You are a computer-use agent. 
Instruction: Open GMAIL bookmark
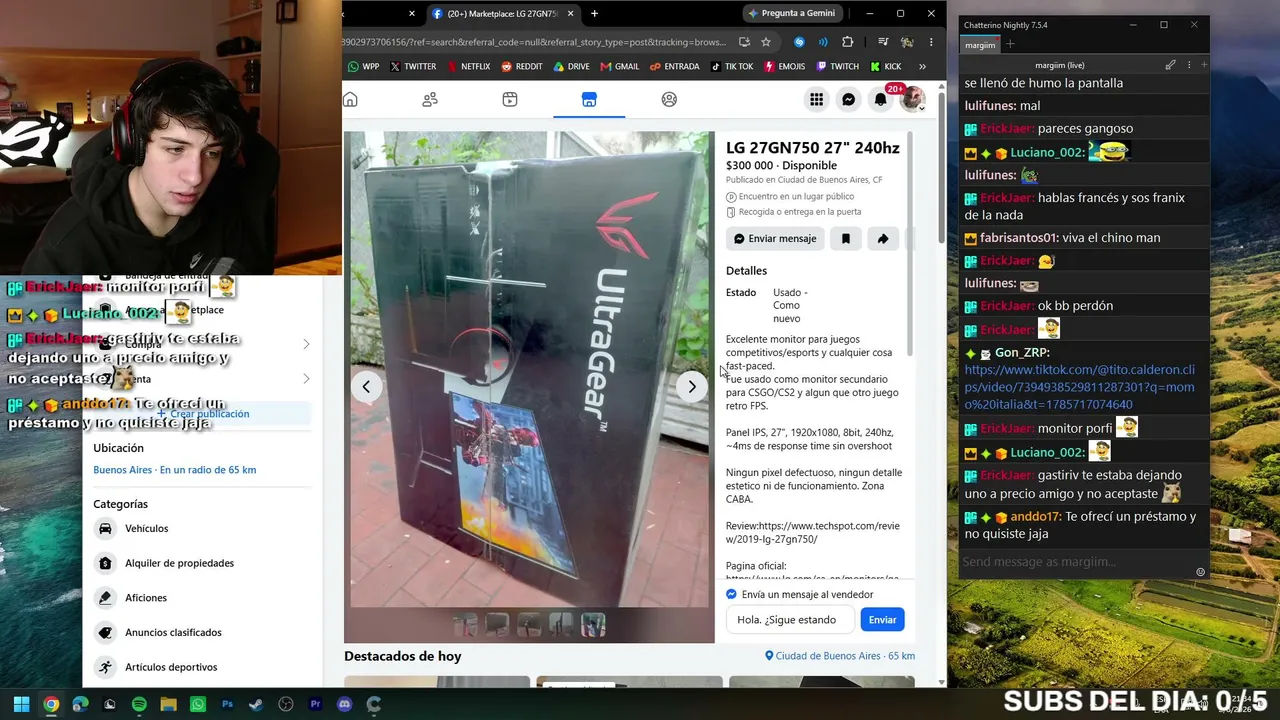pyautogui.click(x=620, y=67)
